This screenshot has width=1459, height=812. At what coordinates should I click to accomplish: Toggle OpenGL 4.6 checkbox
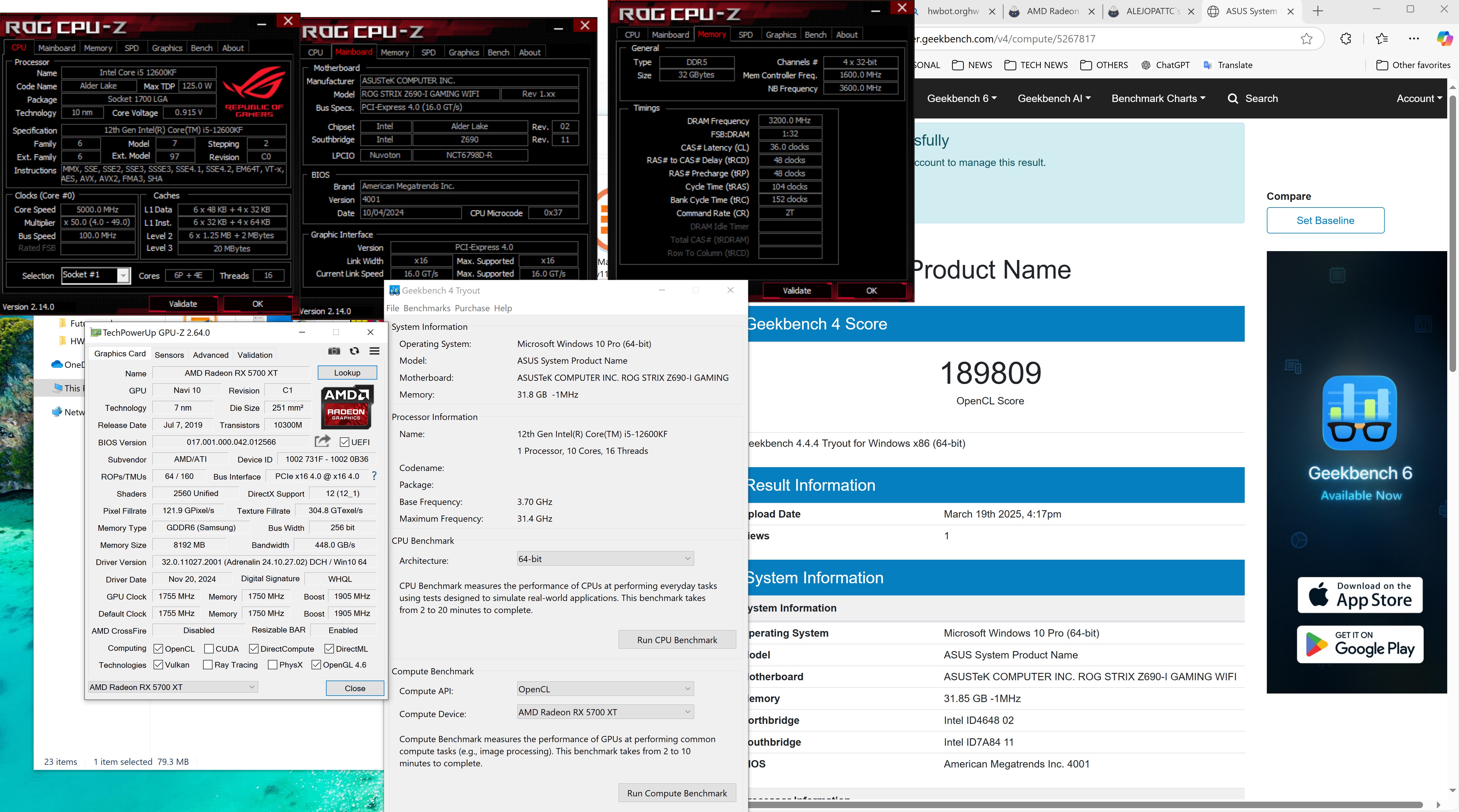pos(316,665)
